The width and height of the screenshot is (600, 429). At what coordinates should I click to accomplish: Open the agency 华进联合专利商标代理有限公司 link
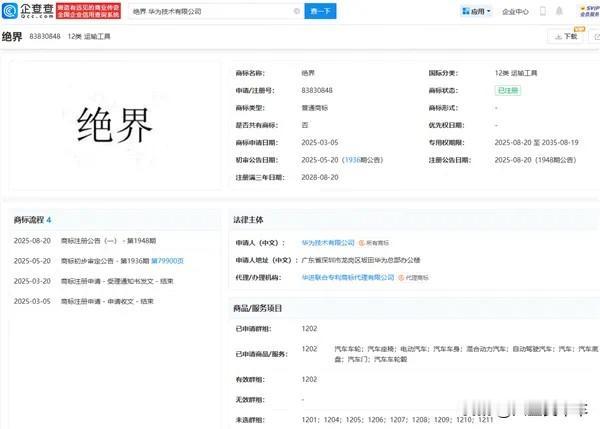tap(348, 277)
